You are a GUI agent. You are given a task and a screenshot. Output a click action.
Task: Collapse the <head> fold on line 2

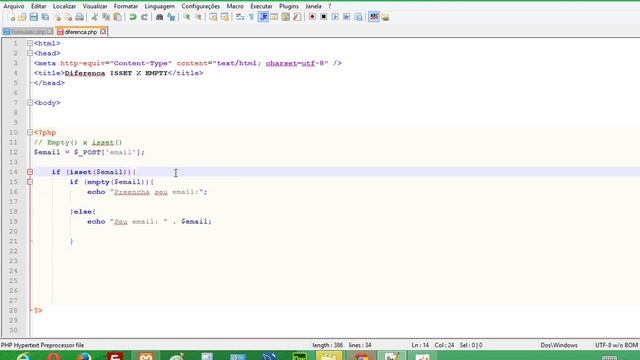(30, 53)
